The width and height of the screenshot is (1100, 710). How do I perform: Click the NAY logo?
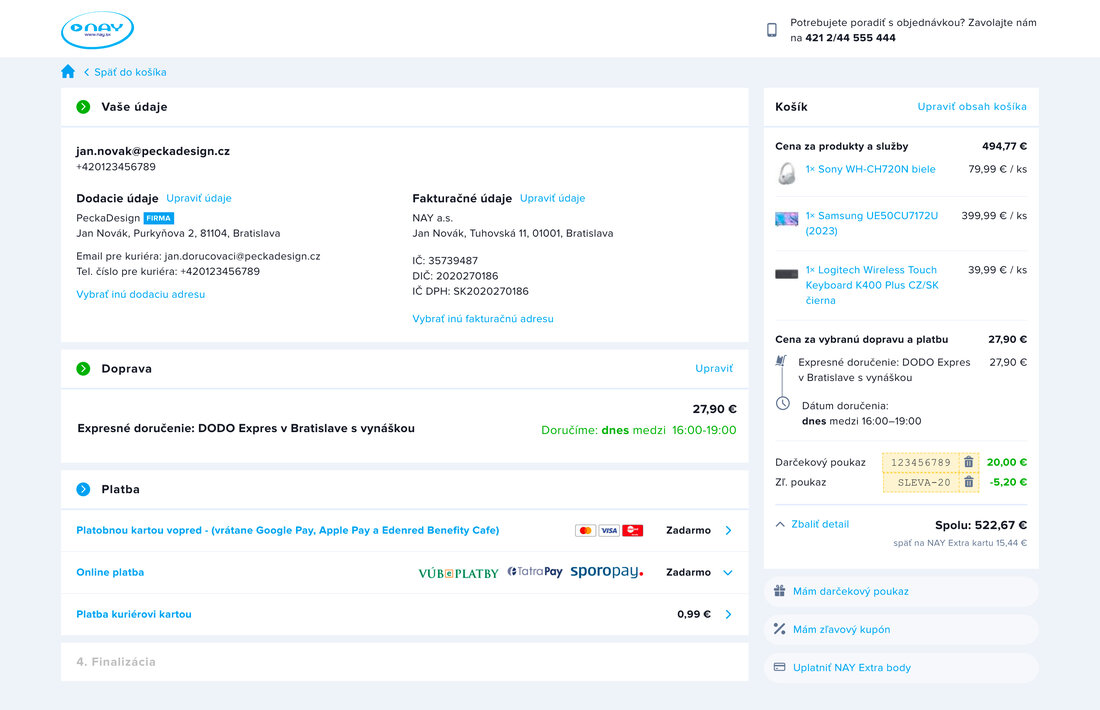coord(97,30)
